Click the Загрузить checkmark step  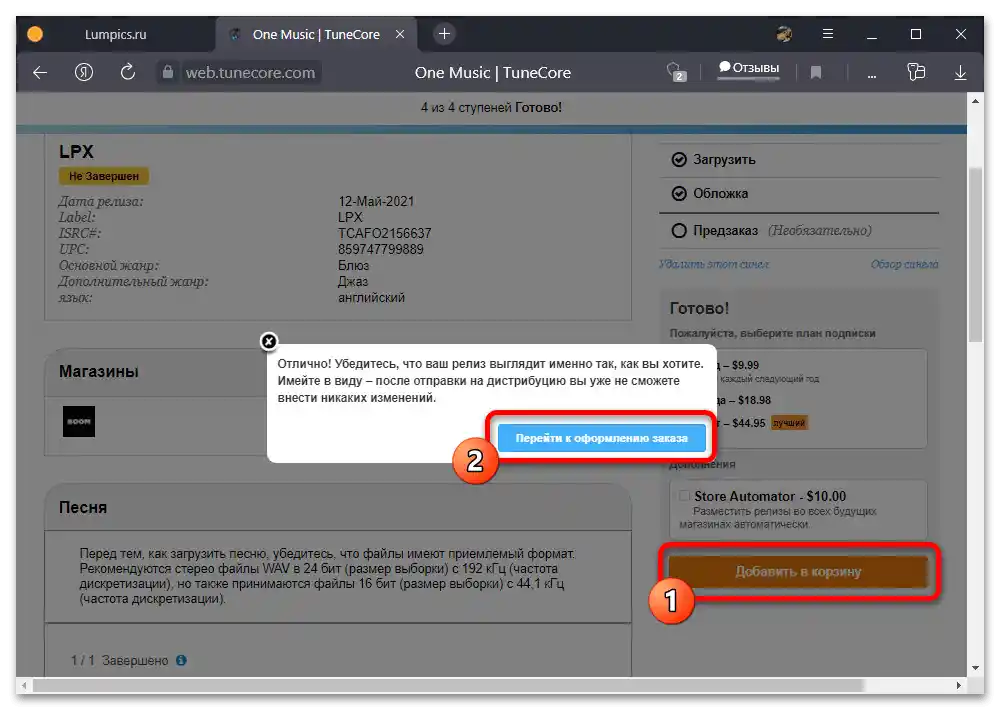click(679, 159)
